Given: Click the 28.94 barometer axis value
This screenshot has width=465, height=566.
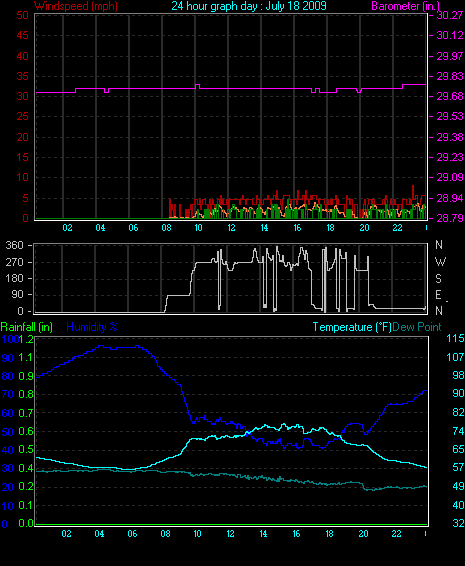Looking at the screenshot, I should pyautogui.click(x=450, y=198).
